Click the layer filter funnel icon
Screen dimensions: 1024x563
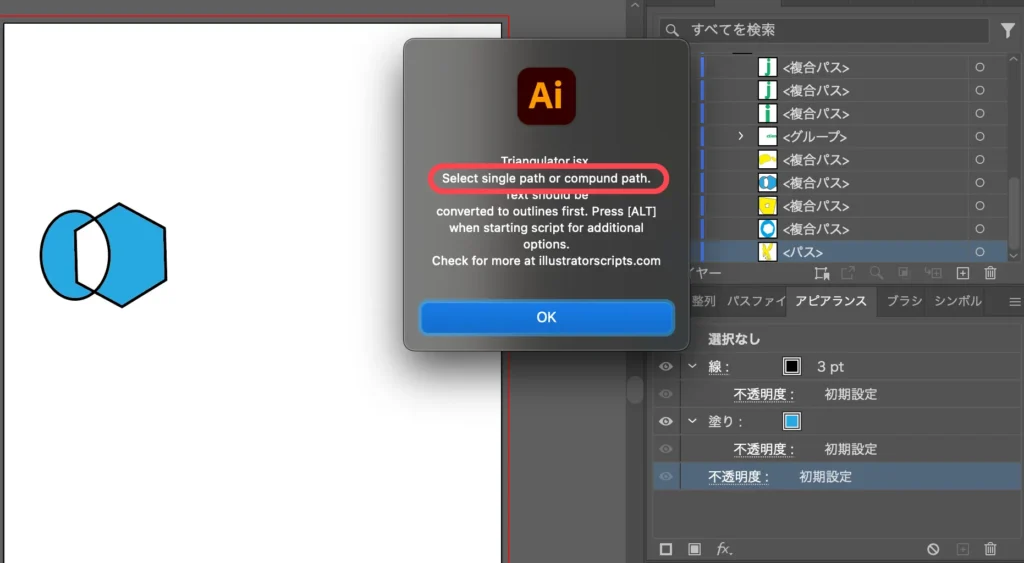pyautogui.click(x=1007, y=31)
